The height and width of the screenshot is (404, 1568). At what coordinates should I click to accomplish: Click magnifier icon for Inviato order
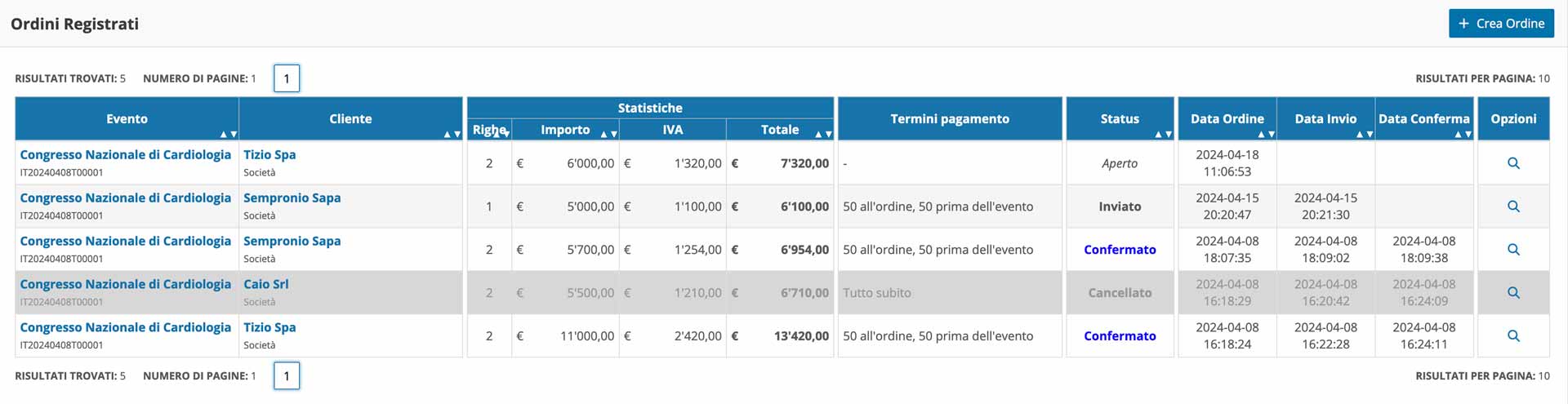(1512, 206)
